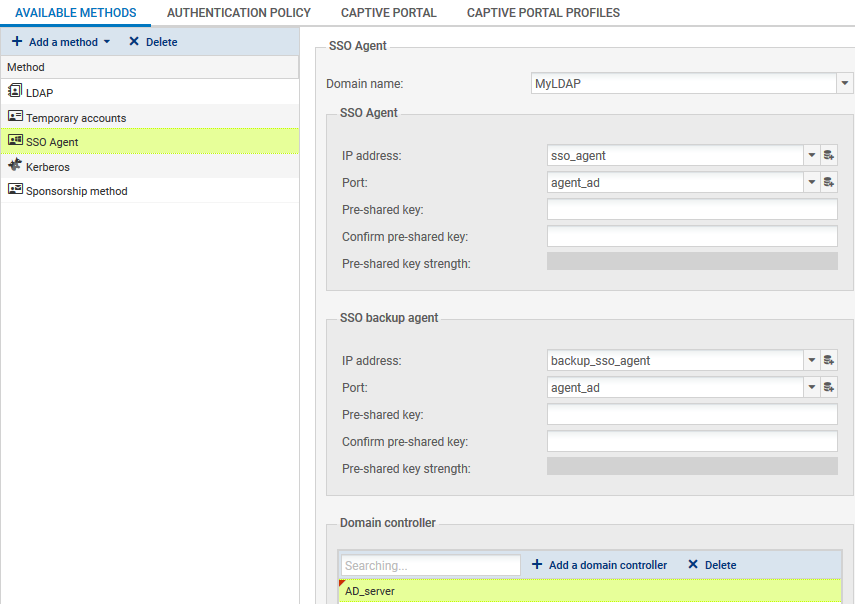The height and width of the screenshot is (604, 855).
Task: Click the plus icon on Add a method
Action: click(18, 42)
